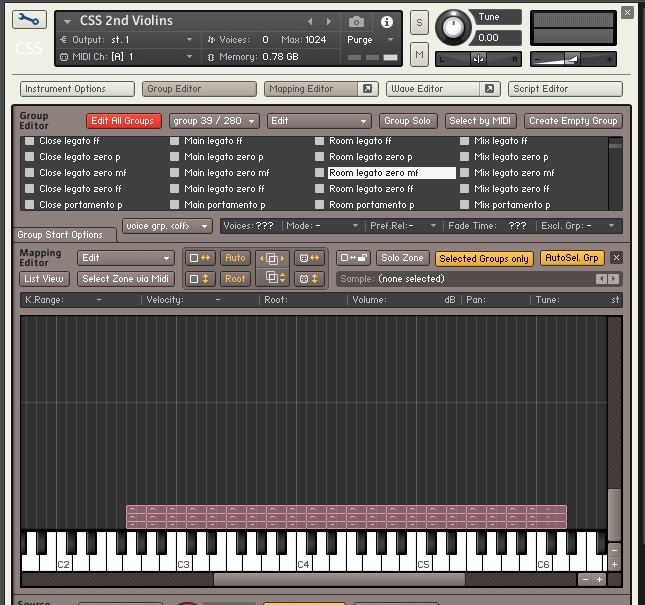Select next sample arrow

tap(613, 279)
